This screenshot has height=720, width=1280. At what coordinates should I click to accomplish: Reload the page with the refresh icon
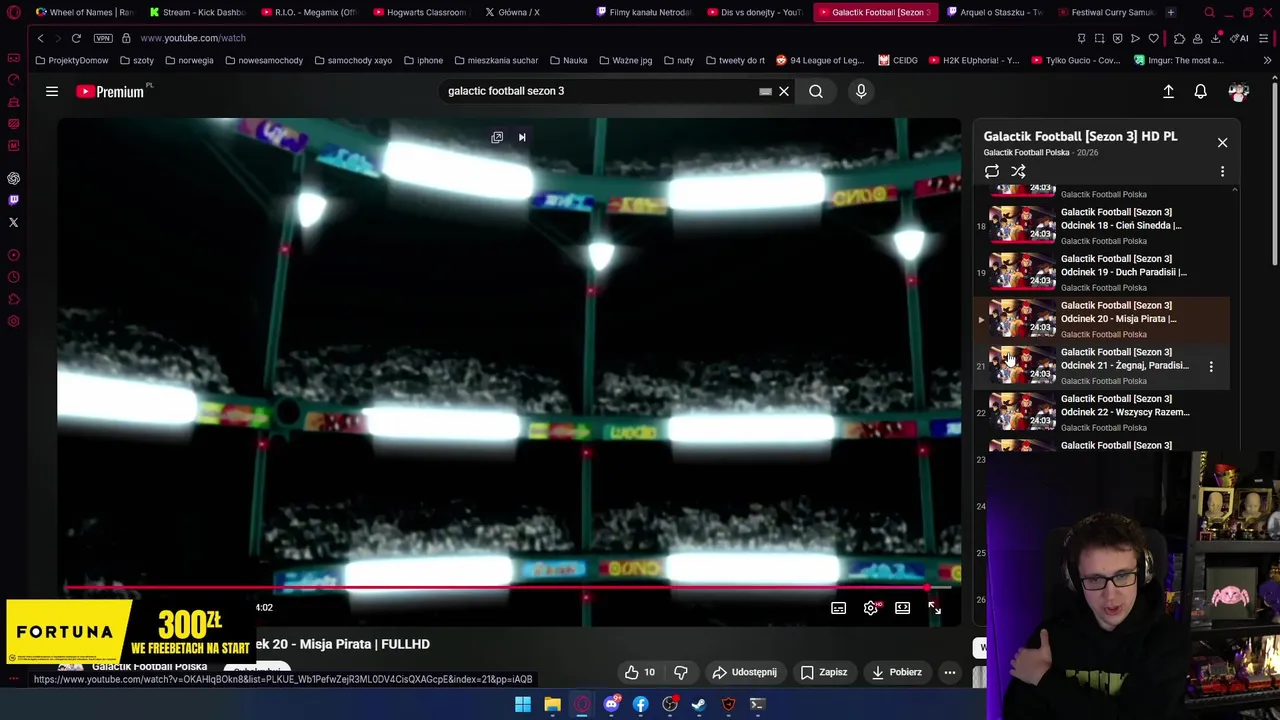coord(76,38)
